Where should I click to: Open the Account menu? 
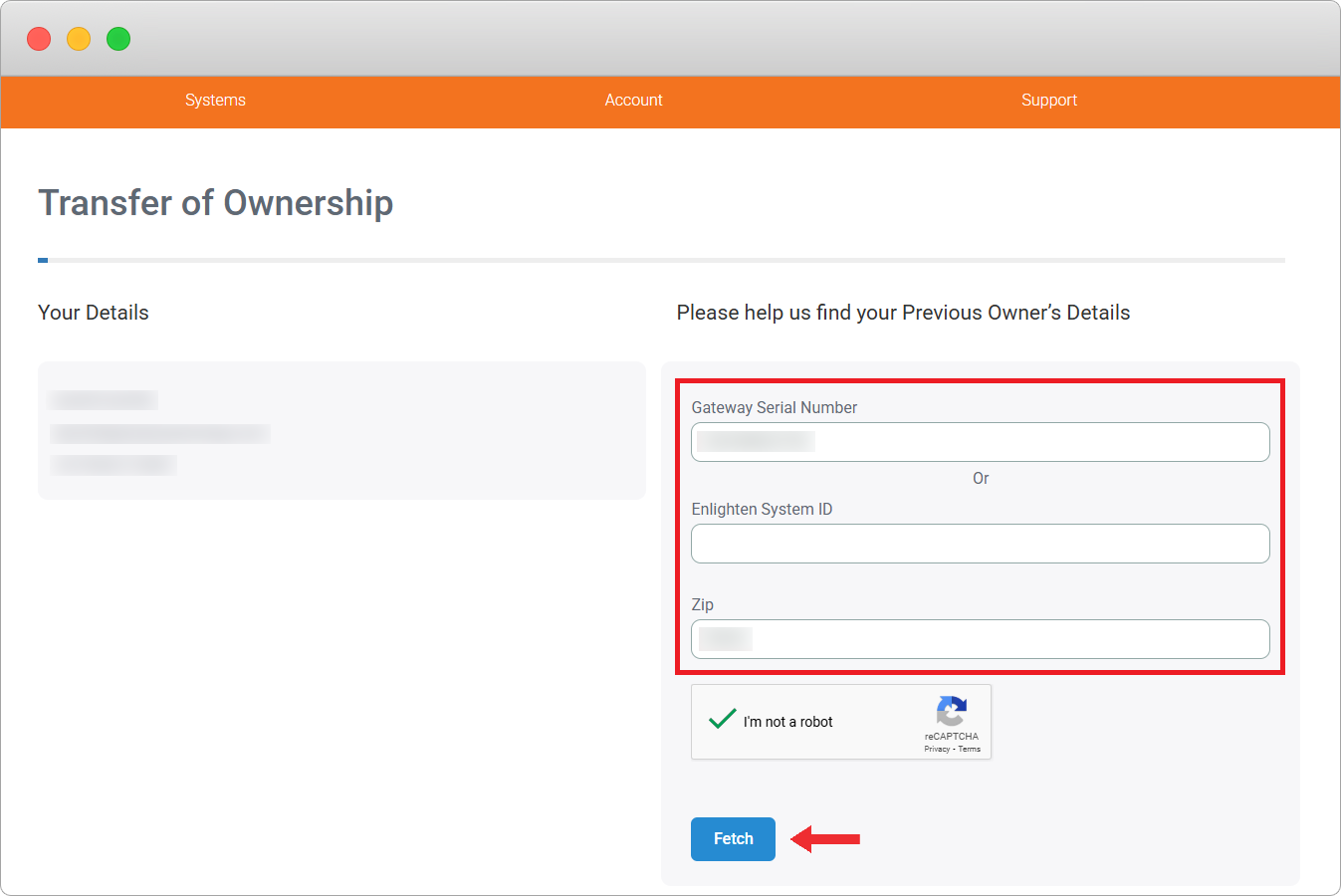point(633,101)
